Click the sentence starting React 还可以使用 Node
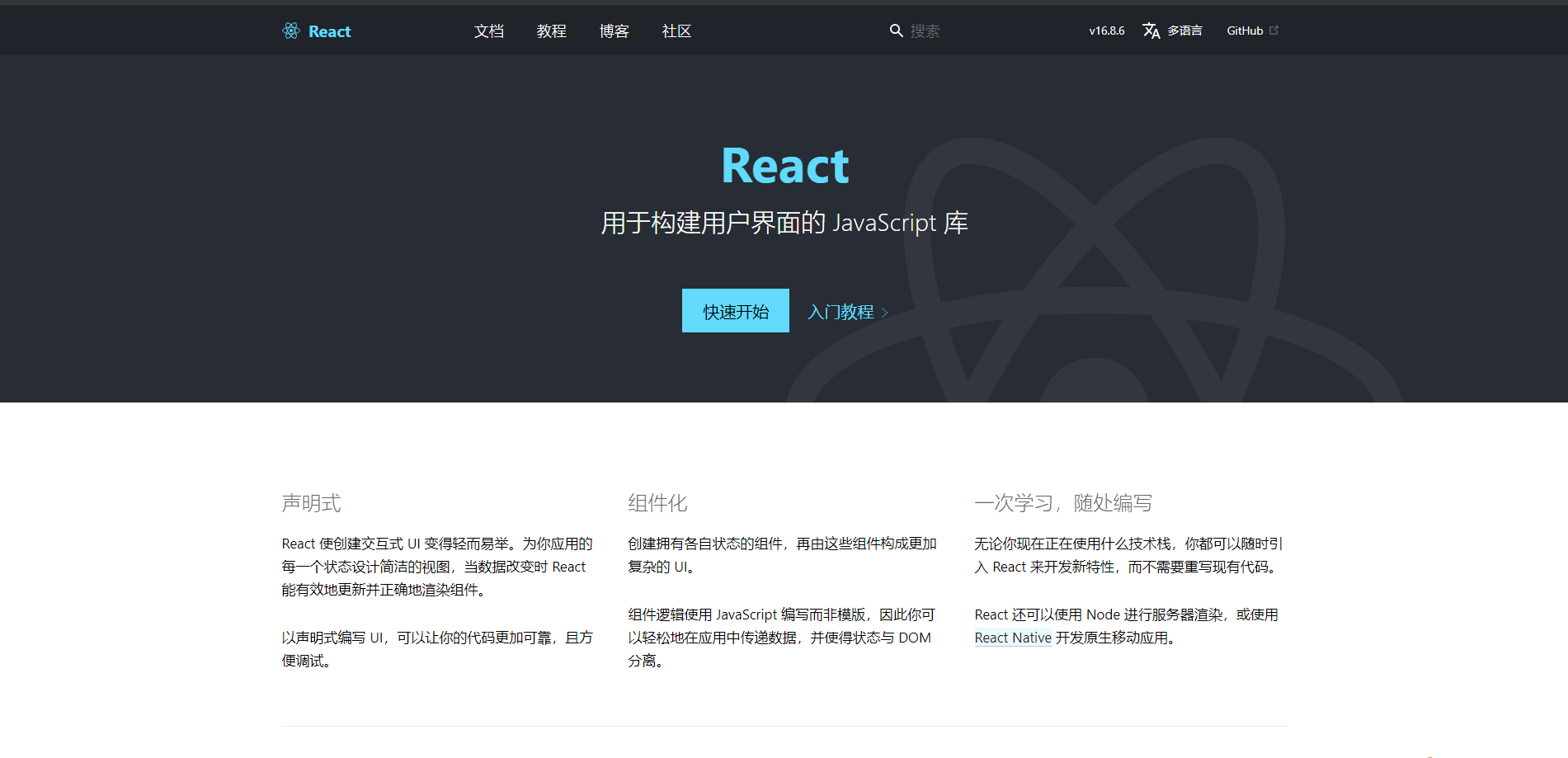This screenshot has height=758, width=1568. (1126, 626)
